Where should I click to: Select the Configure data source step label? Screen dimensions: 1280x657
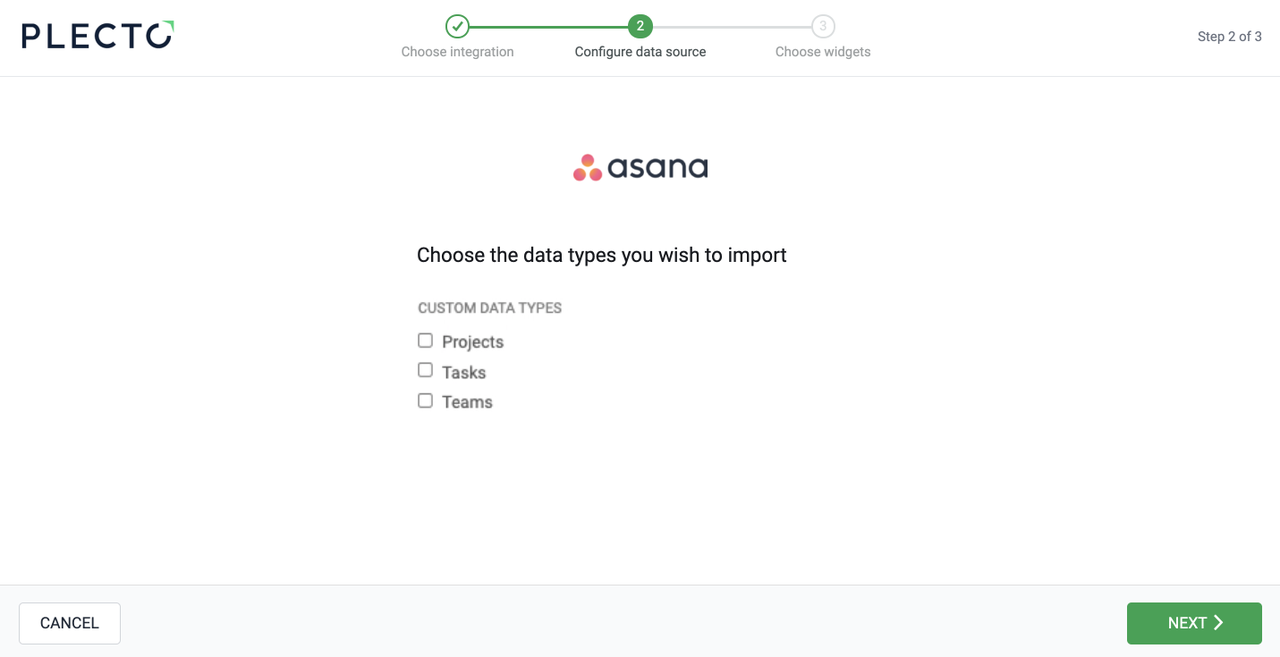point(640,52)
